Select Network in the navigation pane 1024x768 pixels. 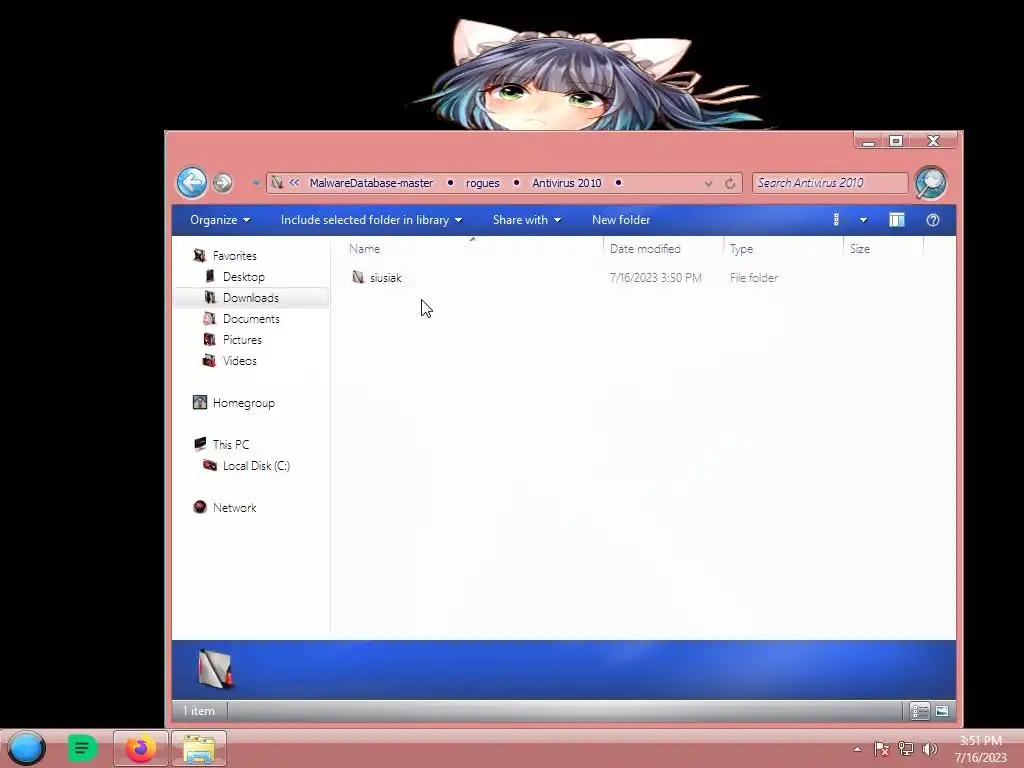234,507
